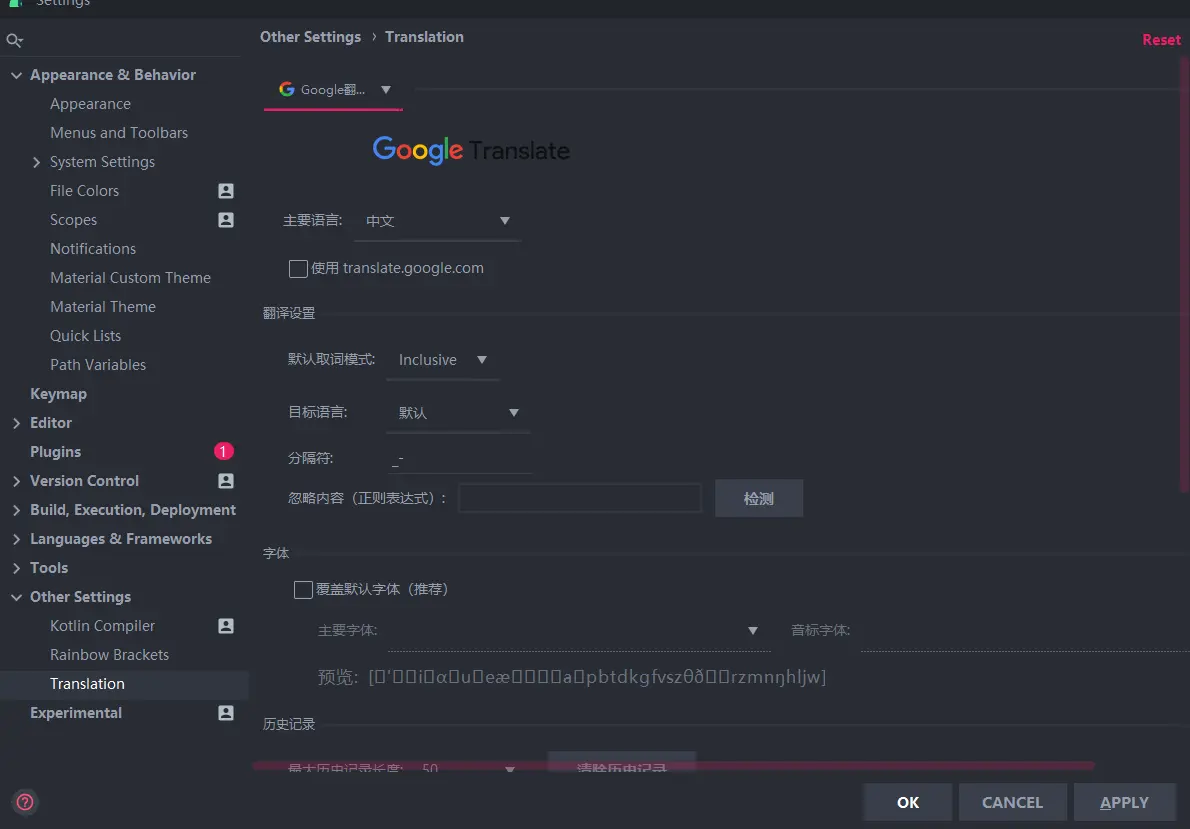Expand the Version Control section arrow
This screenshot has height=829, width=1190.
(16, 481)
